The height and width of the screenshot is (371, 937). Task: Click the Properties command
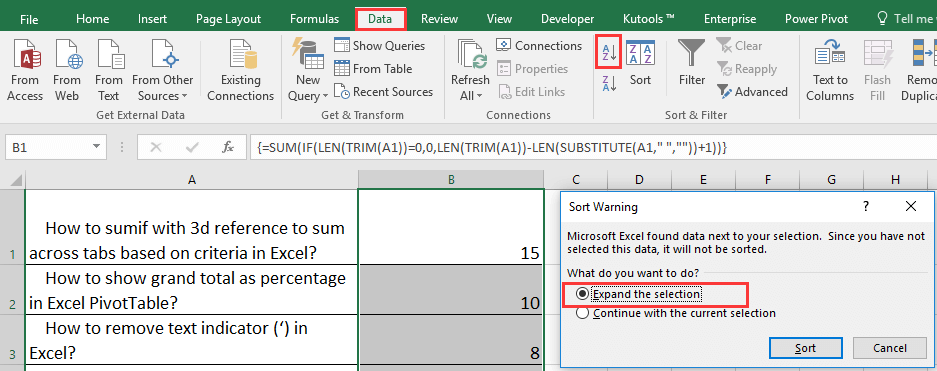pos(532,69)
